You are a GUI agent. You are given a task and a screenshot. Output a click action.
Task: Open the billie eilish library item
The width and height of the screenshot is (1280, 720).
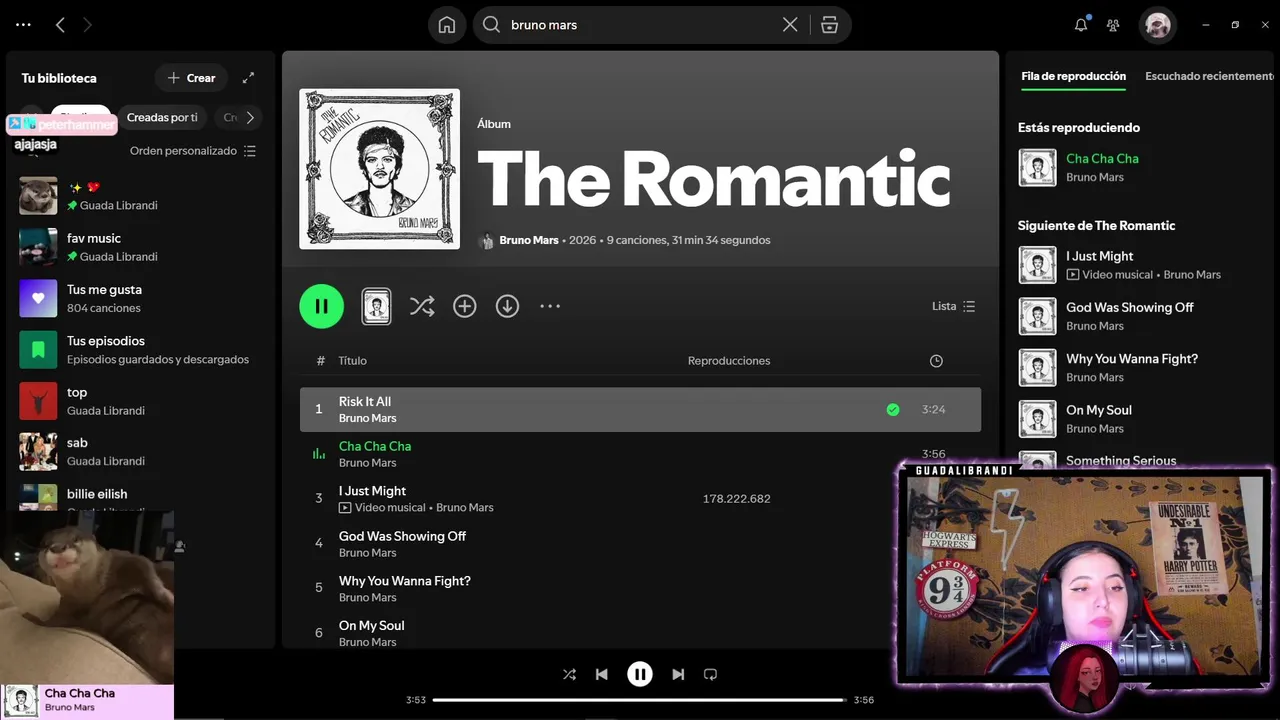click(x=140, y=497)
